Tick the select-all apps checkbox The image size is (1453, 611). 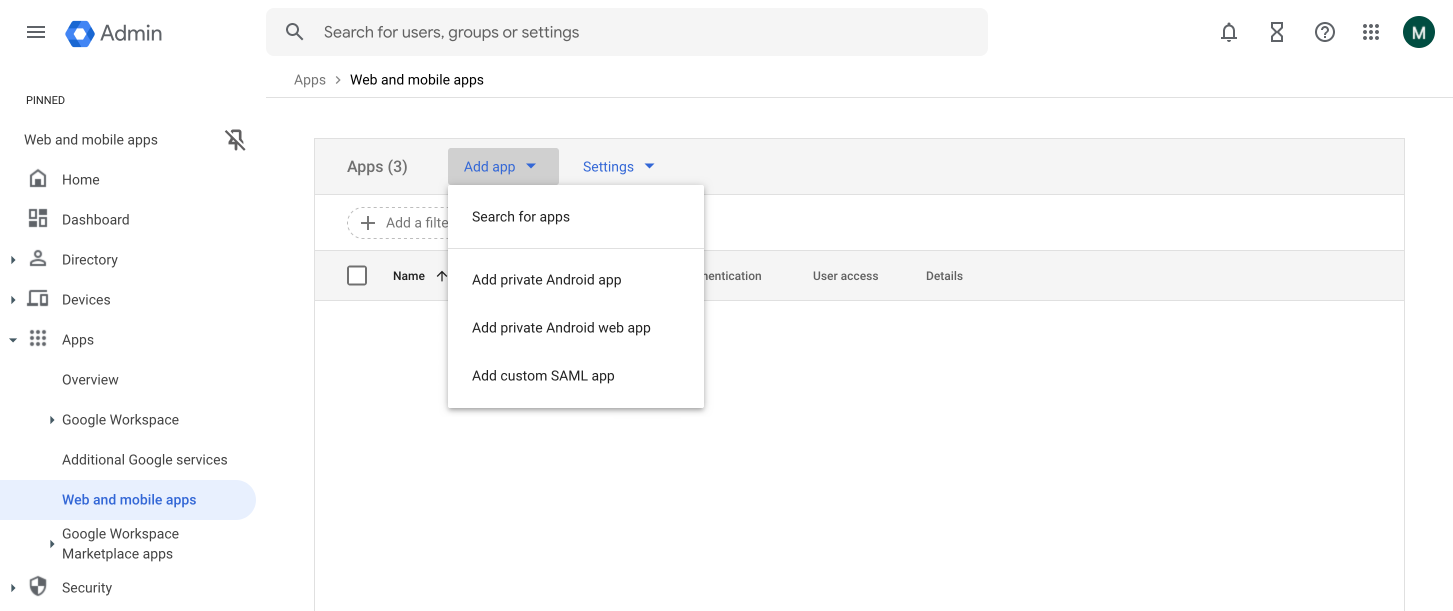(x=357, y=276)
